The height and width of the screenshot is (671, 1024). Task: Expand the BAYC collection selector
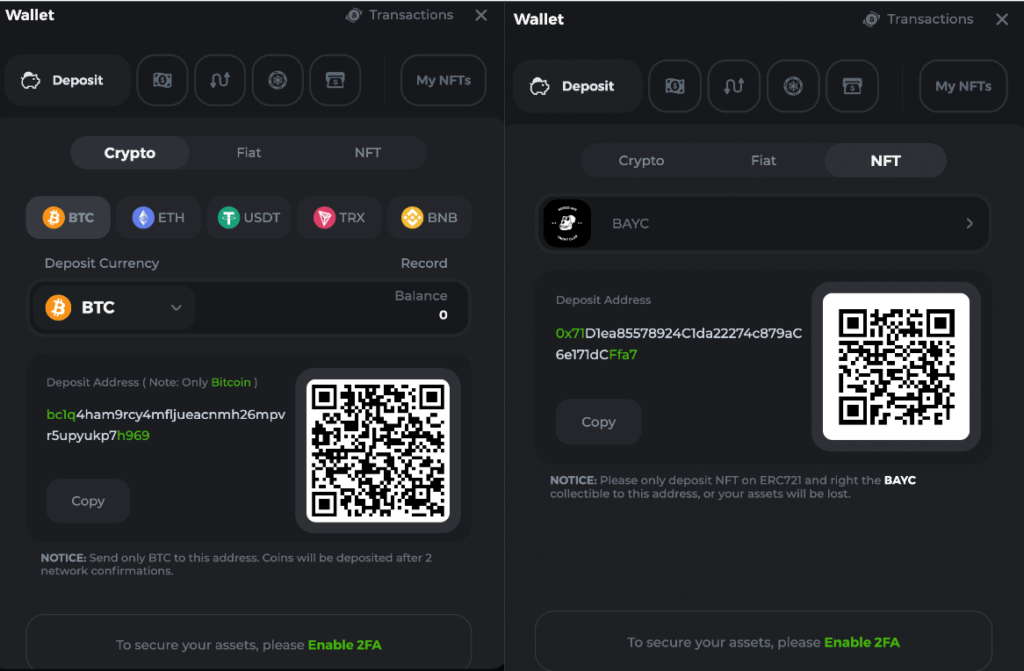click(x=763, y=224)
